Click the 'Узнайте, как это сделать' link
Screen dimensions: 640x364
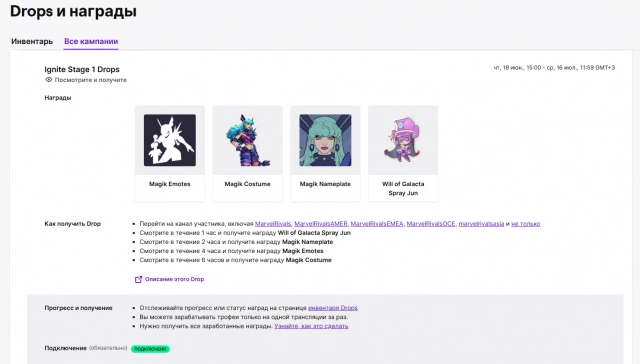[311, 326]
